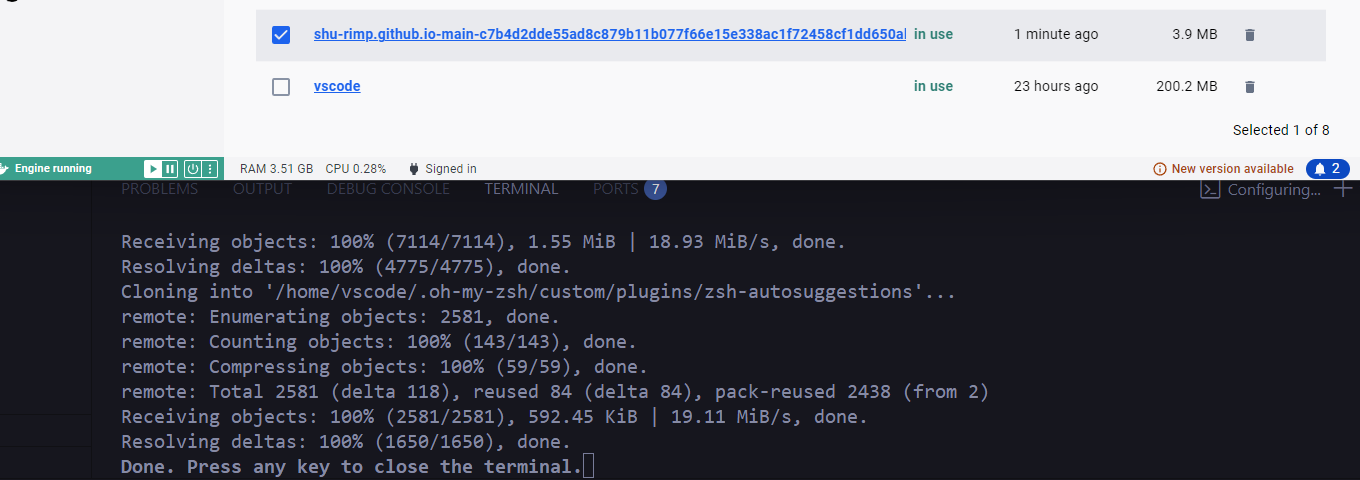This screenshot has width=1360, height=480.
Task: Click the engine power quit icon
Action: tap(193, 169)
